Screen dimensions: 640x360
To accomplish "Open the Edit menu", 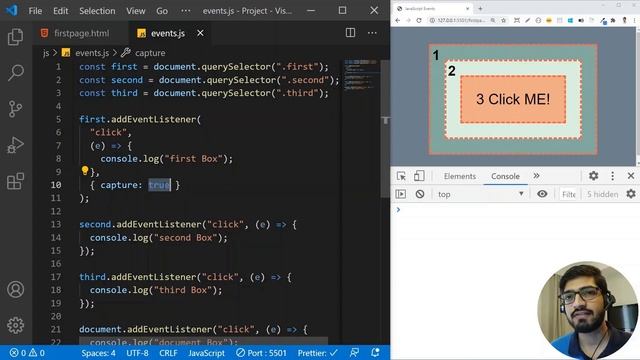I will tap(60, 11).
